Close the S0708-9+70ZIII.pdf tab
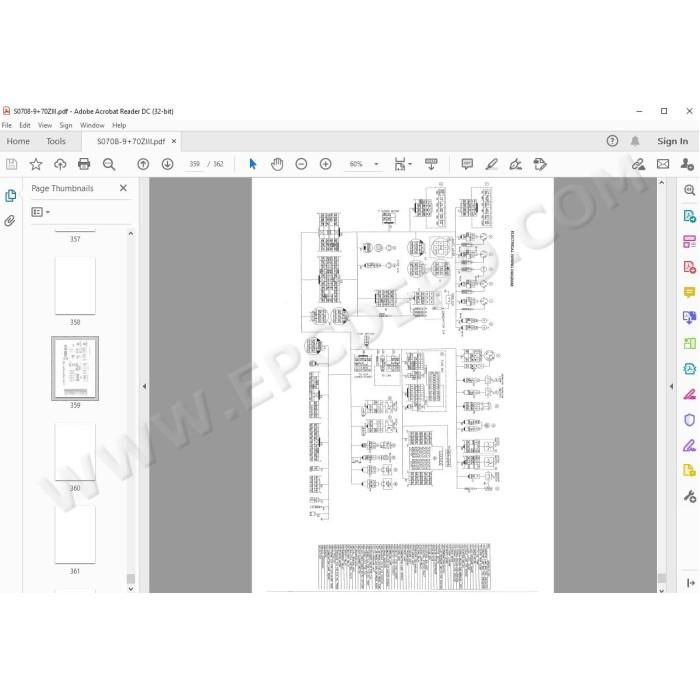 (x=174, y=141)
